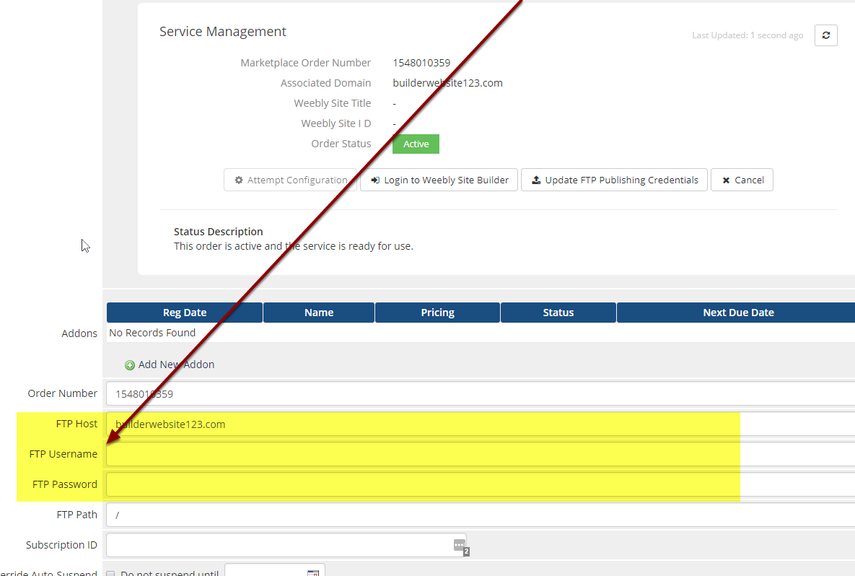
Task: Click the Reg Date column header
Action: point(184,313)
